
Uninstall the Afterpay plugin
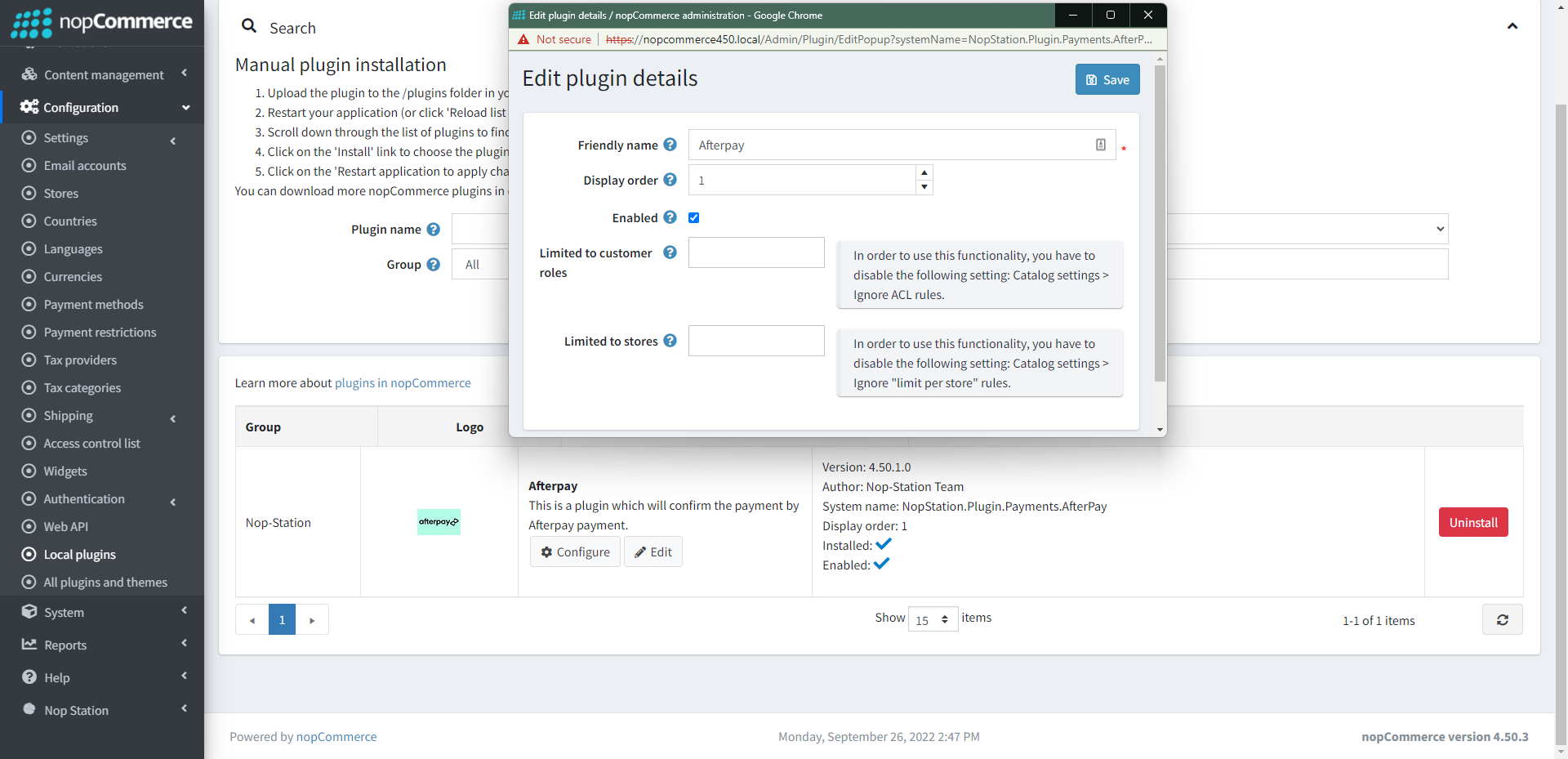(x=1473, y=522)
